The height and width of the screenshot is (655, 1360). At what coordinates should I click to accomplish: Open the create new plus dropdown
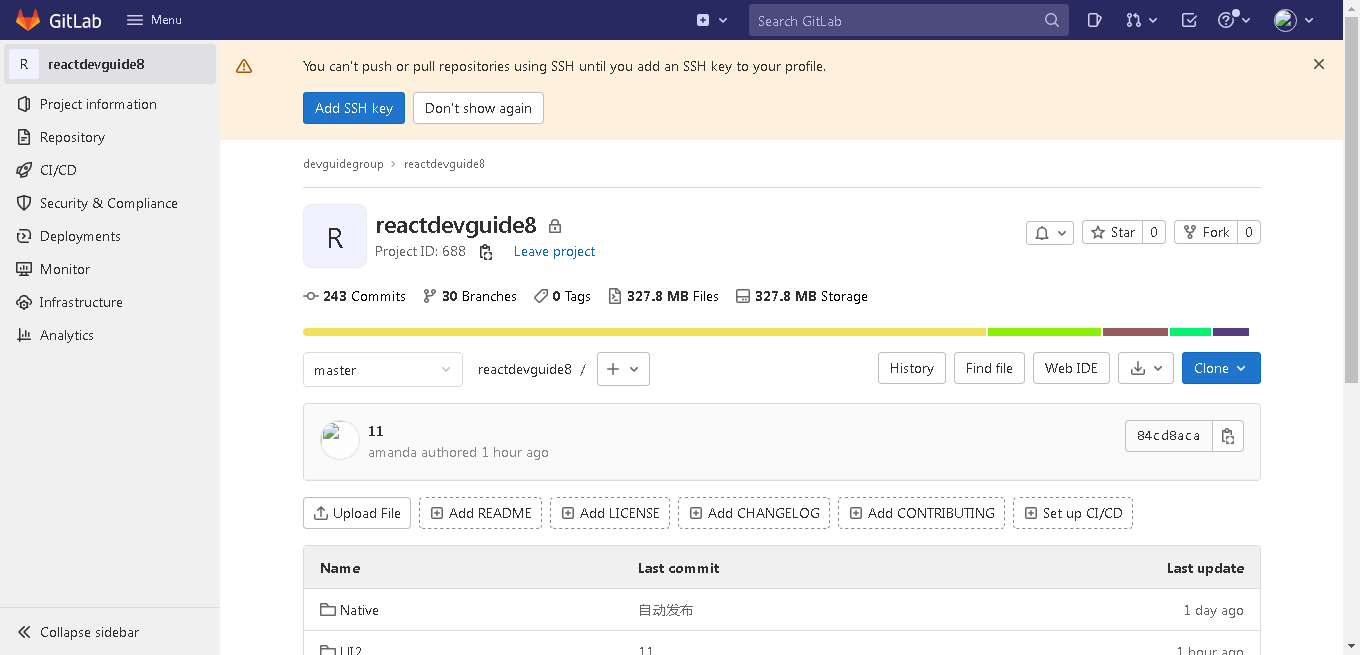[x=712, y=20]
